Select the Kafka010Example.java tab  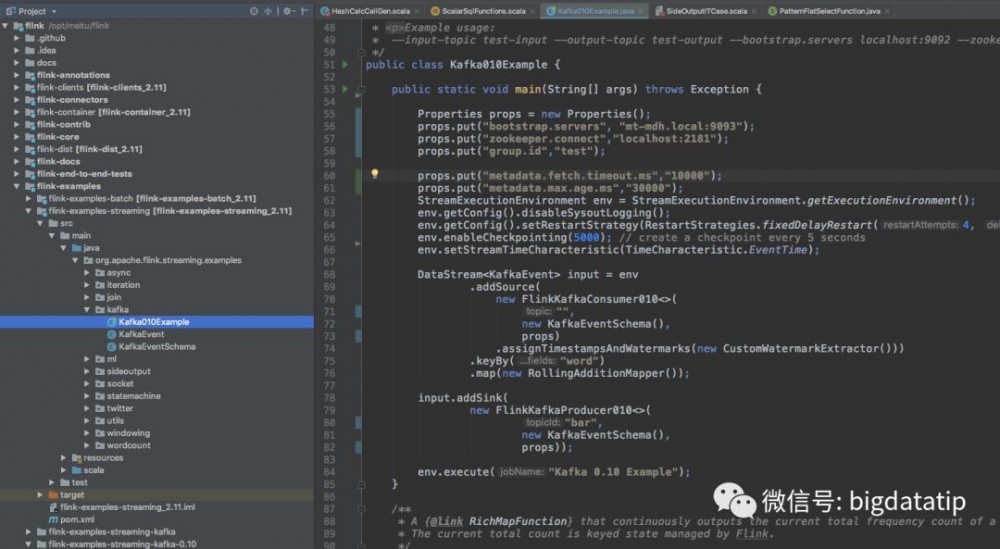[x=596, y=11]
